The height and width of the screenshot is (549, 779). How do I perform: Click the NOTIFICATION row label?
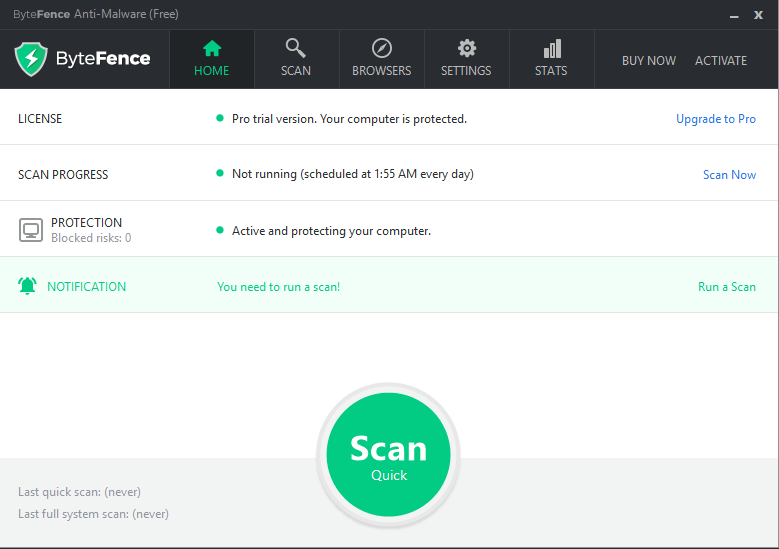pyautogui.click(x=86, y=287)
